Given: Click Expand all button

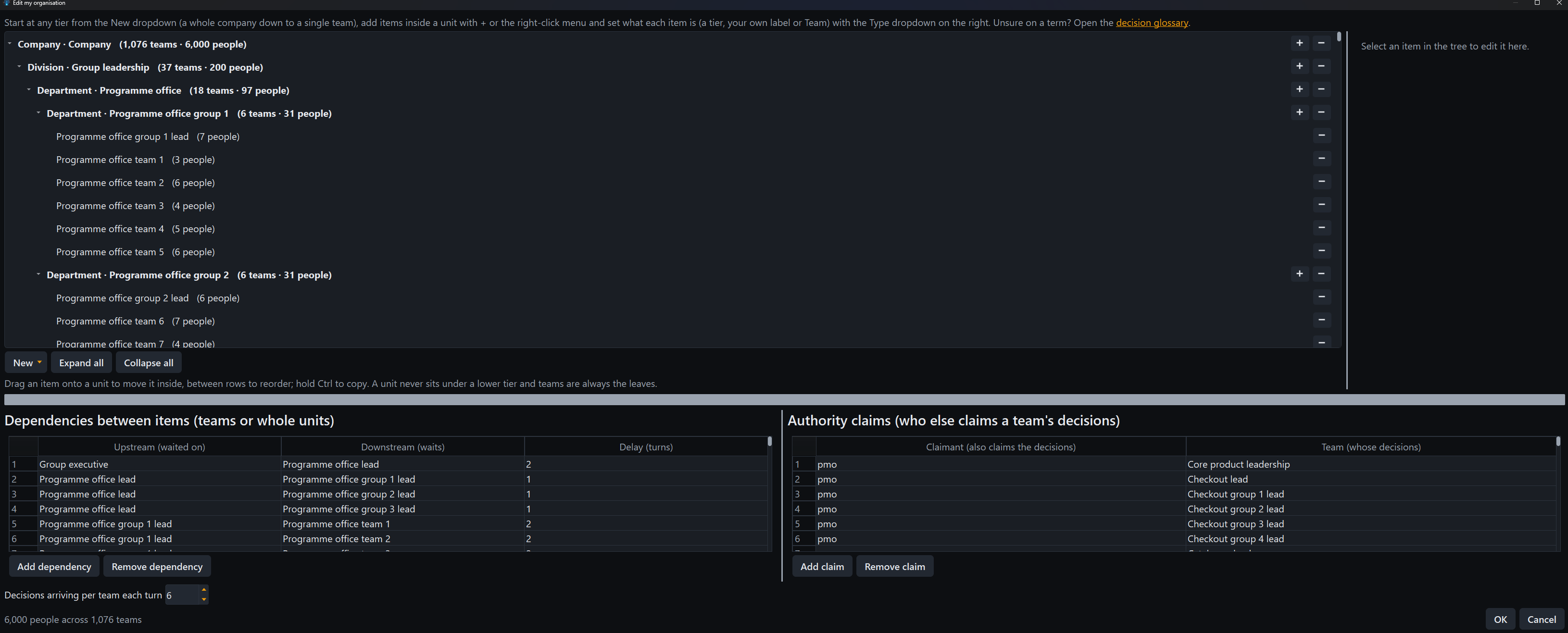Looking at the screenshot, I should click(81, 363).
